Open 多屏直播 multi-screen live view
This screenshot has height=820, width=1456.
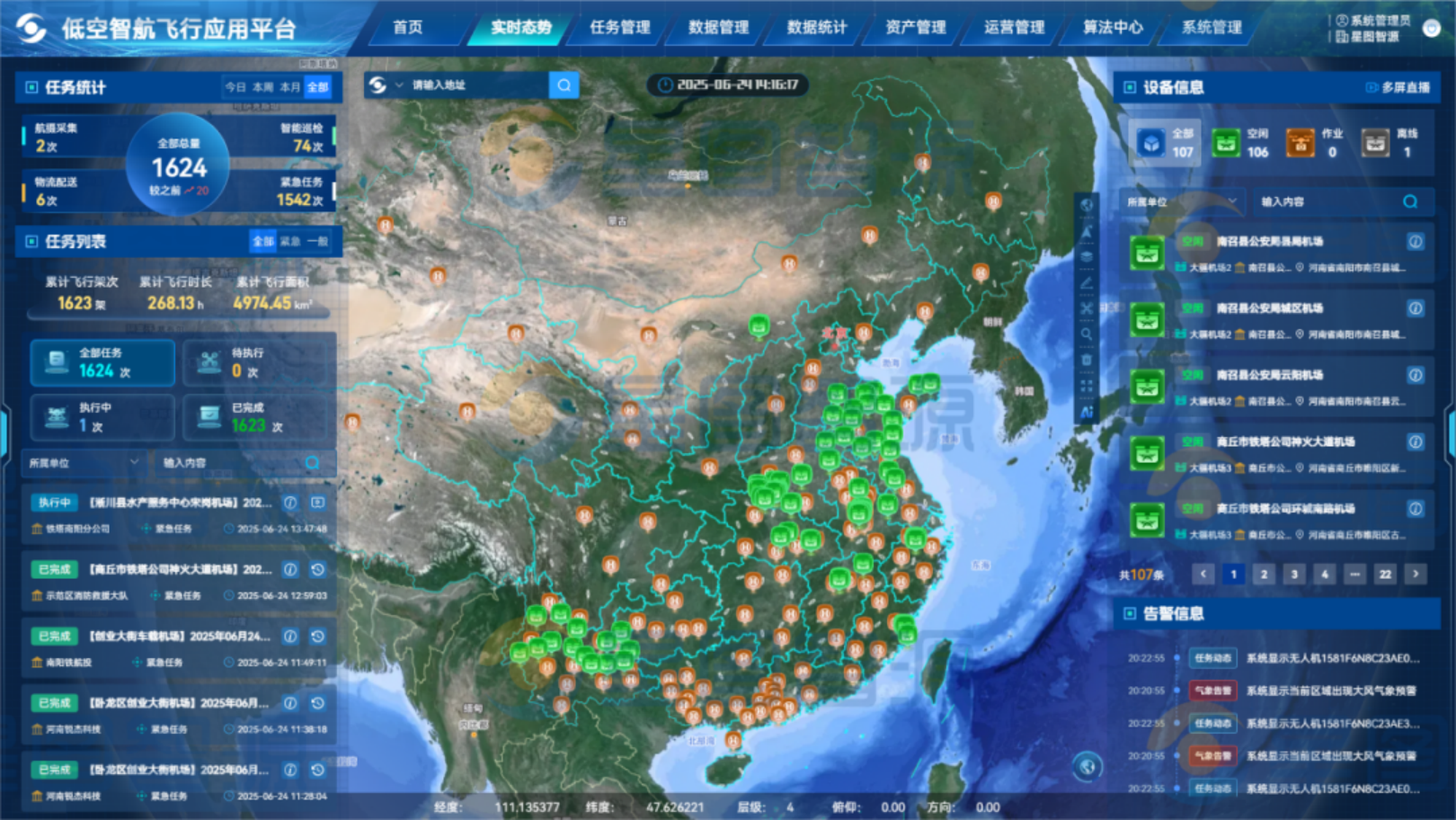pos(1398,87)
